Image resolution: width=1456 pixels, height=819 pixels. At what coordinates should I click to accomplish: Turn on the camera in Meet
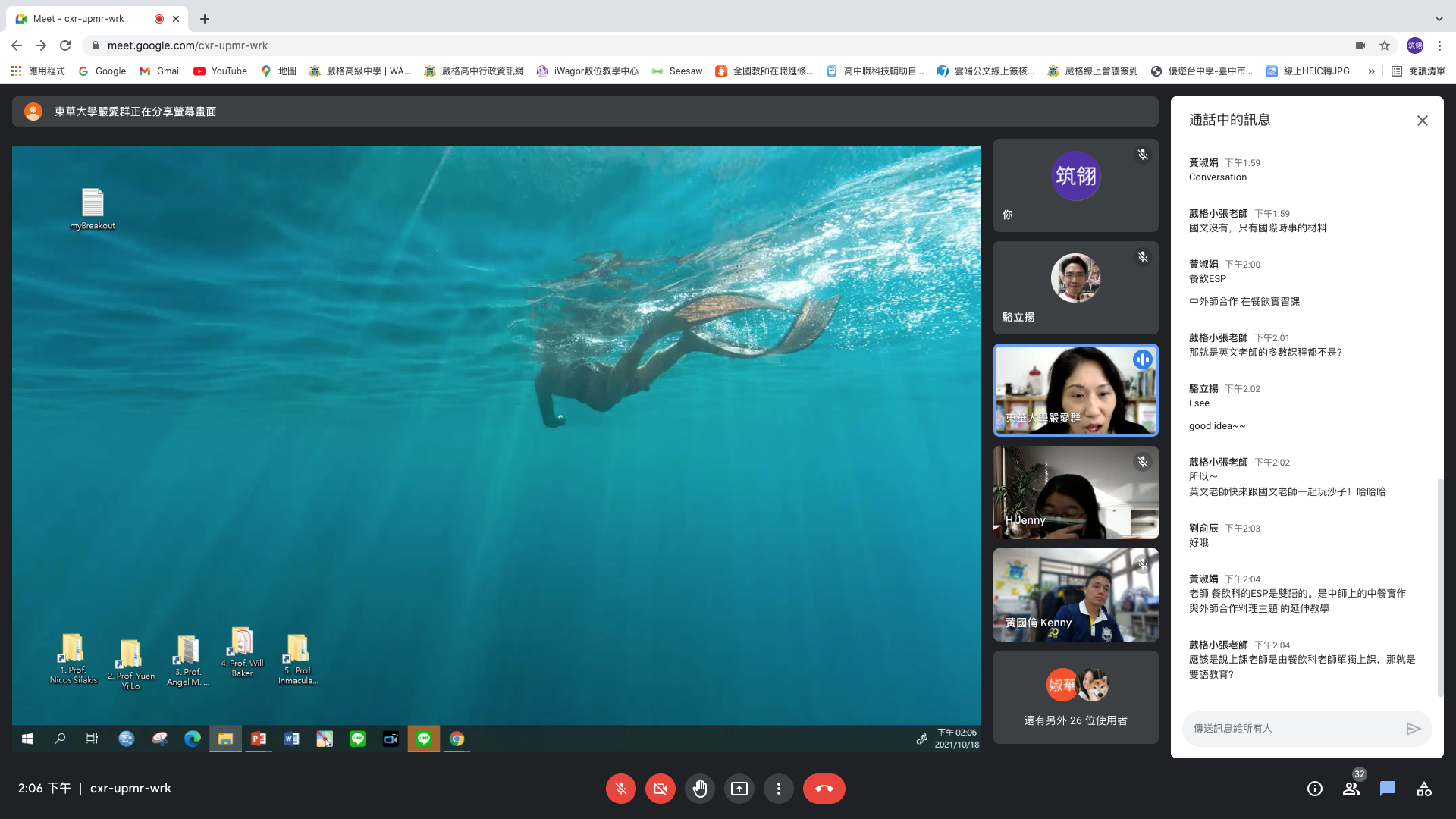click(661, 789)
